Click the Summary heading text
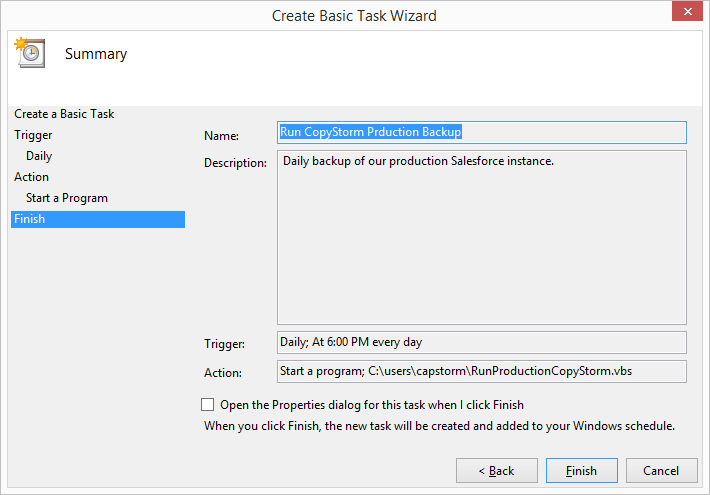Viewport: 710px width, 495px height. [96, 54]
